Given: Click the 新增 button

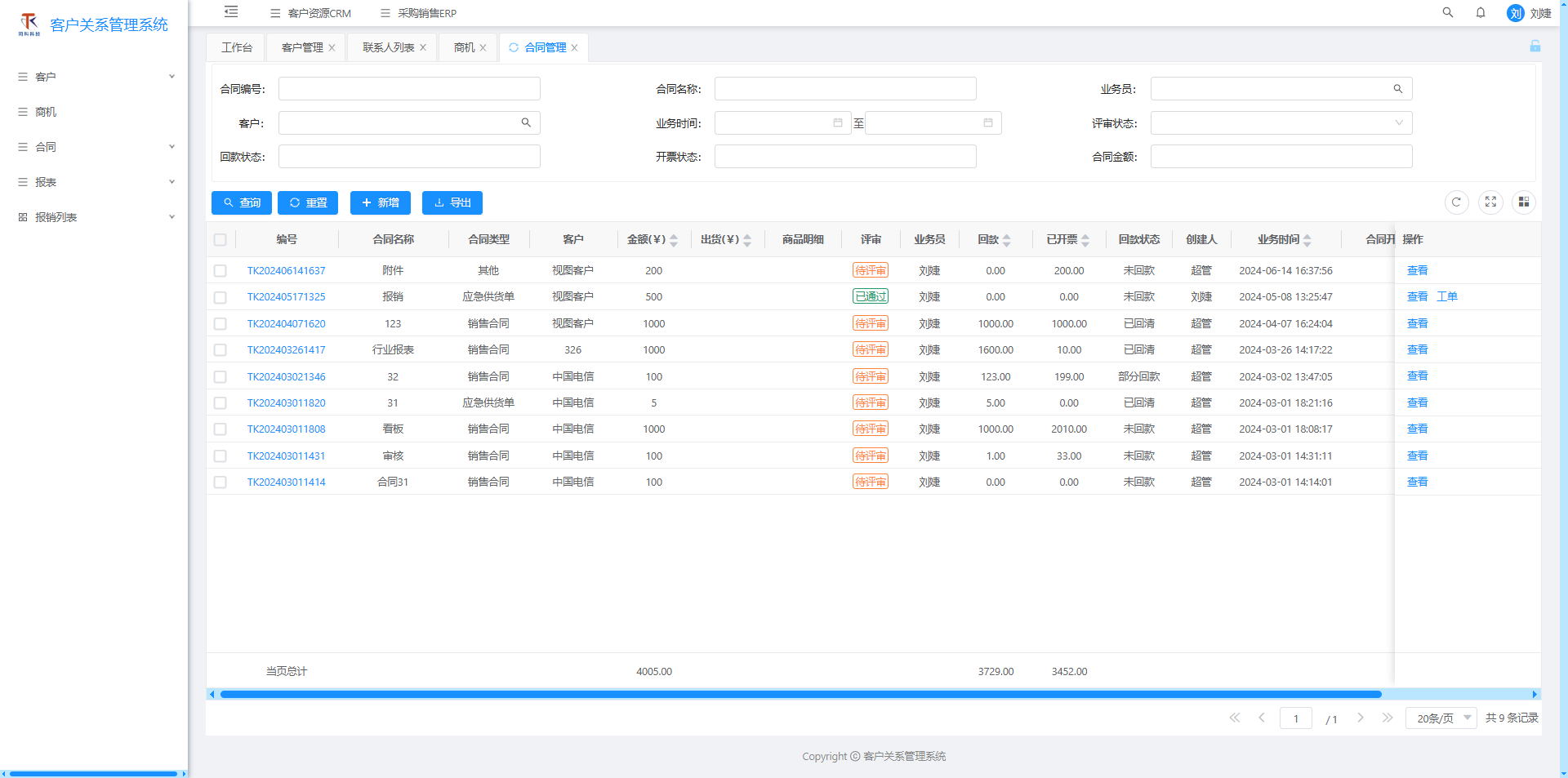Looking at the screenshot, I should point(381,202).
